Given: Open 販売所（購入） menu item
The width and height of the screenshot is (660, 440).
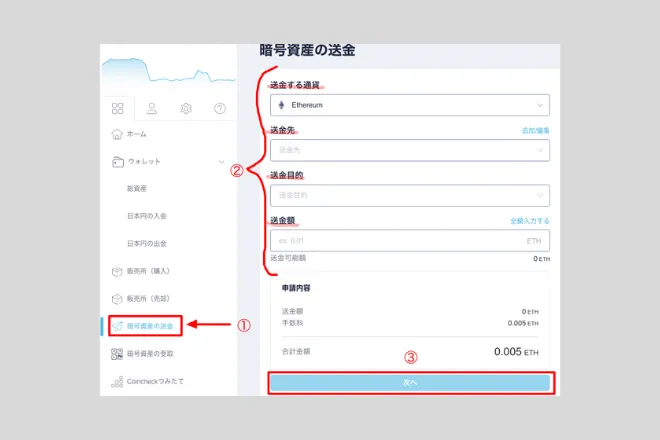Looking at the screenshot, I should [x=148, y=271].
